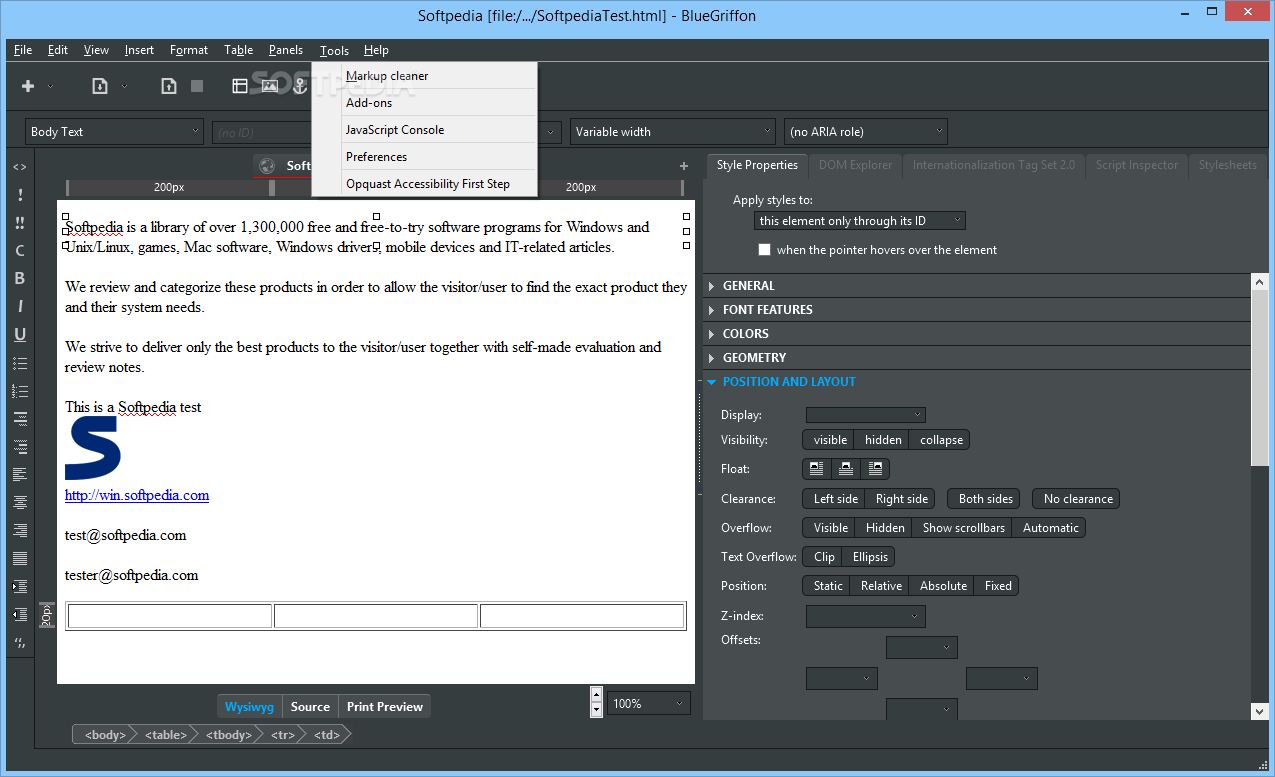
Task: Insert a table via toolbar icon
Action: click(x=240, y=87)
